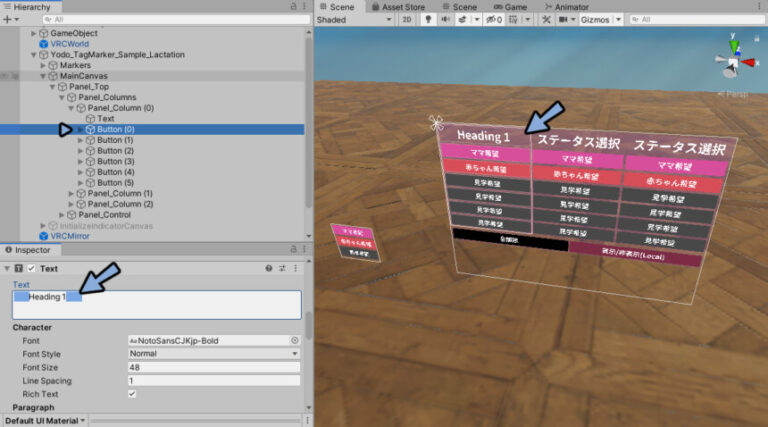Switch to the second Scene tab

[x=459, y=7]
